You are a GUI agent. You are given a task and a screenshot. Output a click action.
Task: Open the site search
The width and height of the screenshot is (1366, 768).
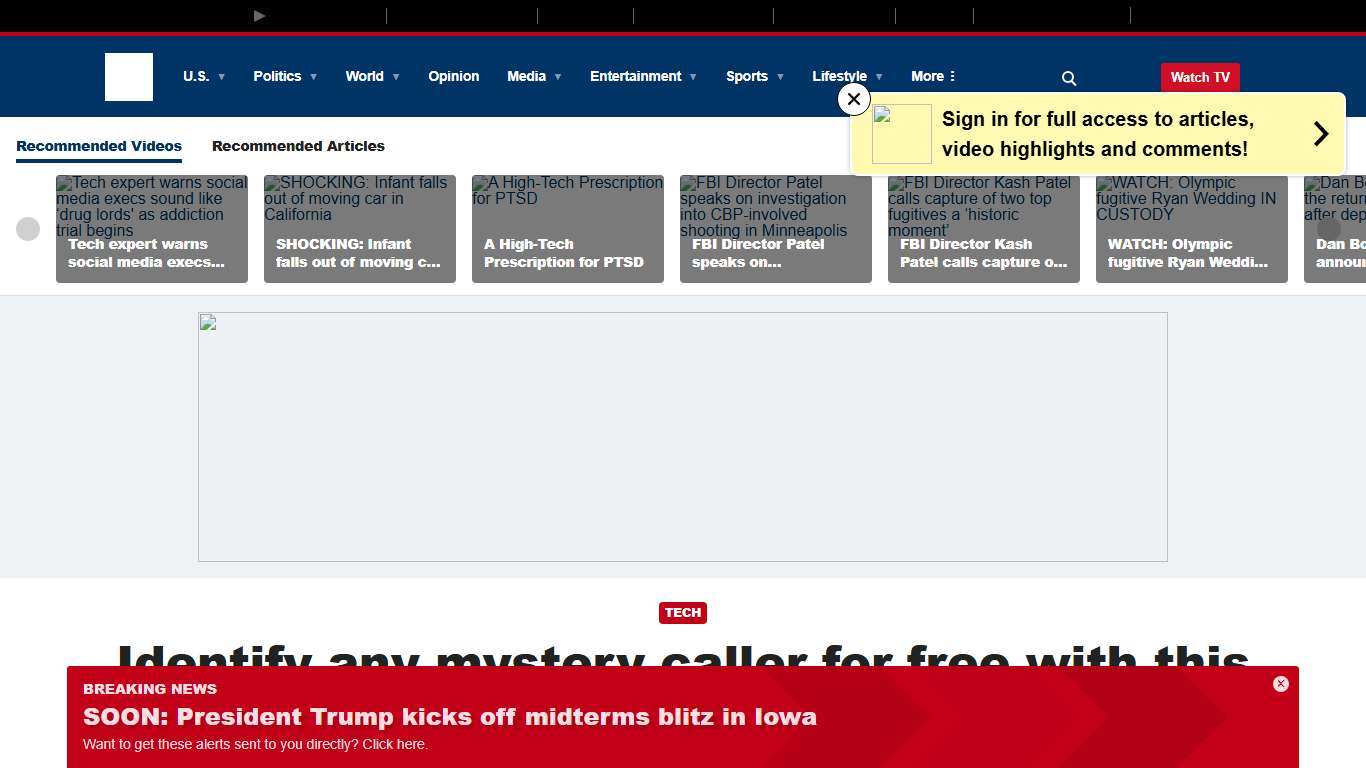click(x=1068, y=77)
